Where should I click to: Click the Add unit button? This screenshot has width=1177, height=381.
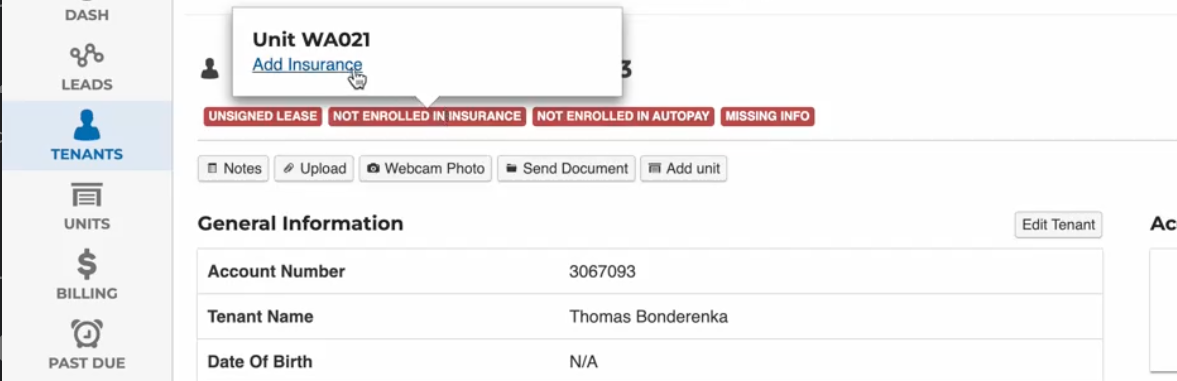(x=683, y=169)
